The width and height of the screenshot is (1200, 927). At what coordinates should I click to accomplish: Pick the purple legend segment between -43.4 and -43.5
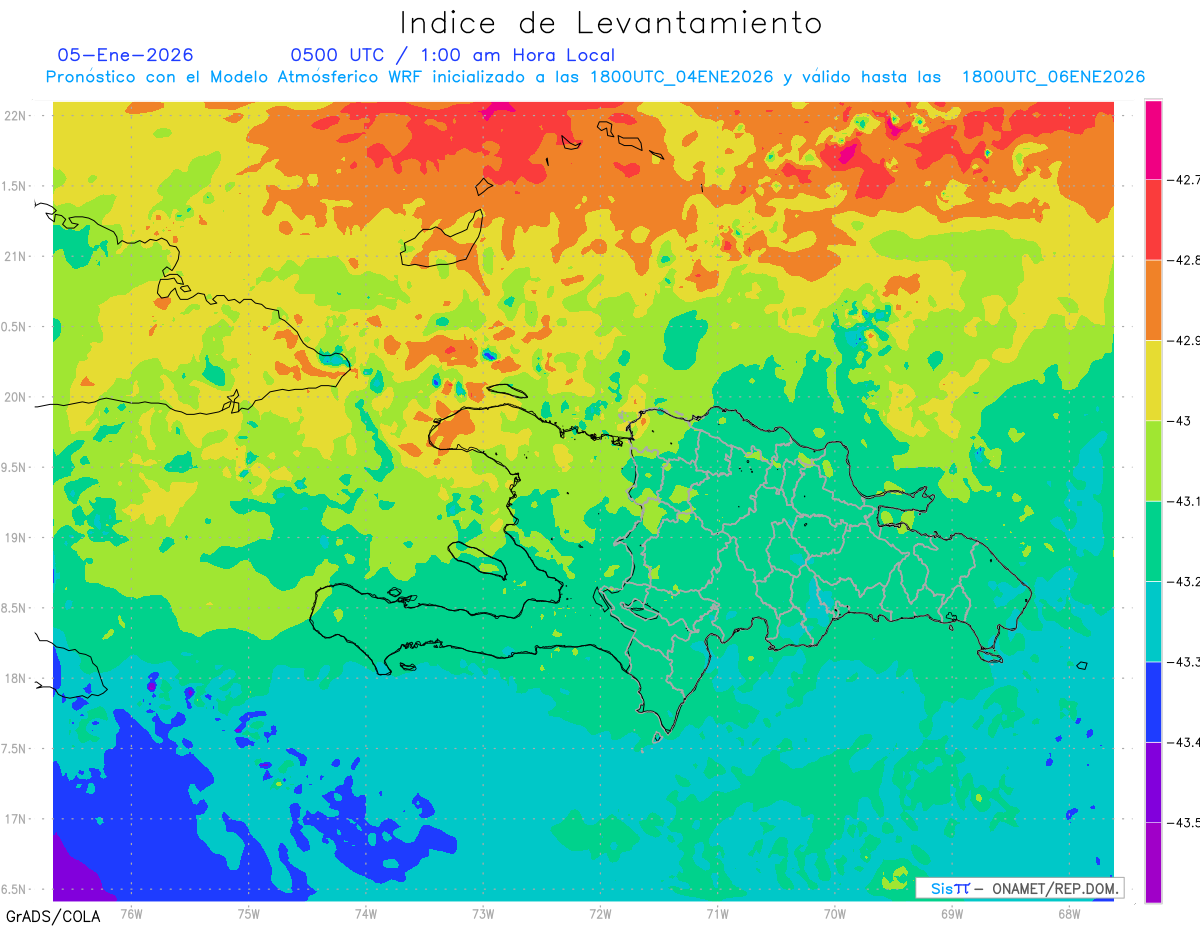(x=1153, y=782)
